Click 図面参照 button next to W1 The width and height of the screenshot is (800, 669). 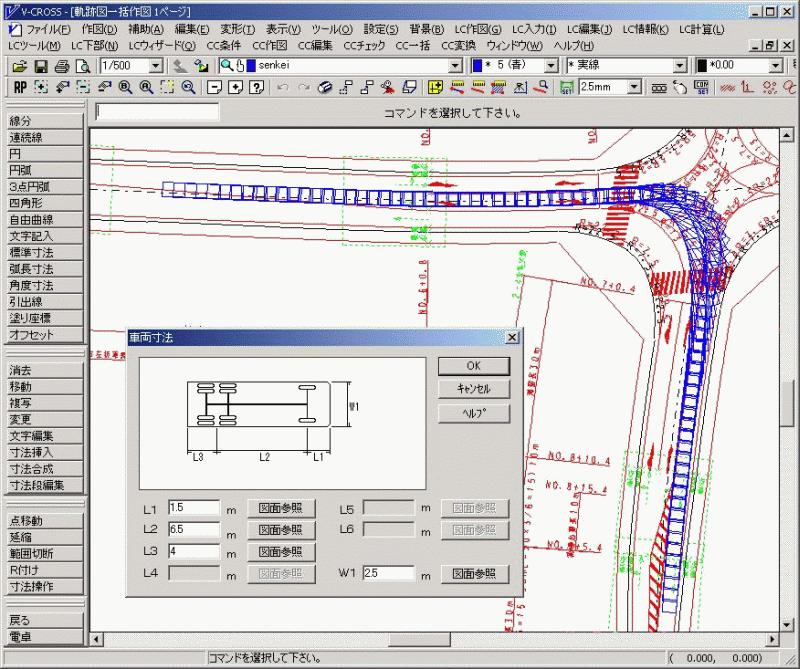click(475, 574)
